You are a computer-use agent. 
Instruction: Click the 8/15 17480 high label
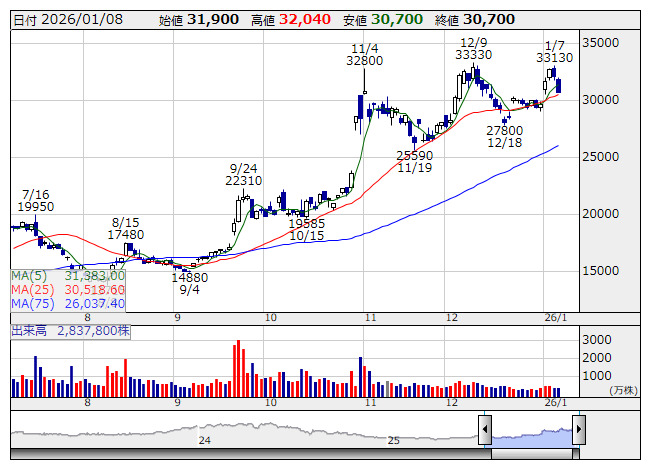126,229
